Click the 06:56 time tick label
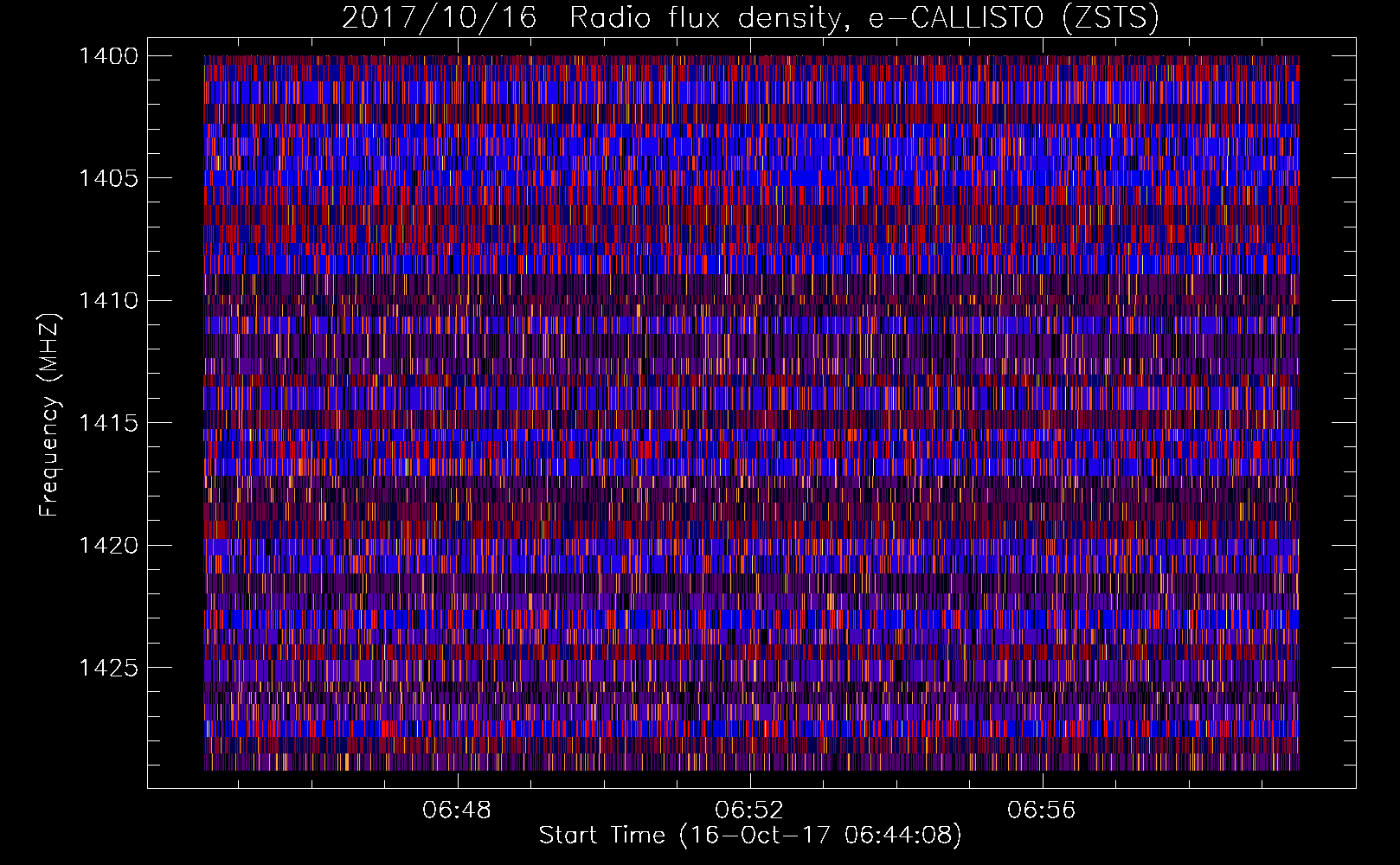This screenshot has height=865, width=1400. pos(1042,811)
